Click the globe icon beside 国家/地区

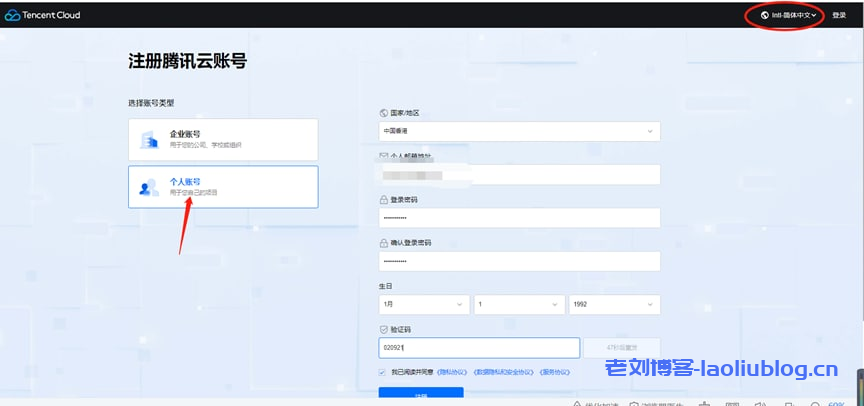click(384, 113)
